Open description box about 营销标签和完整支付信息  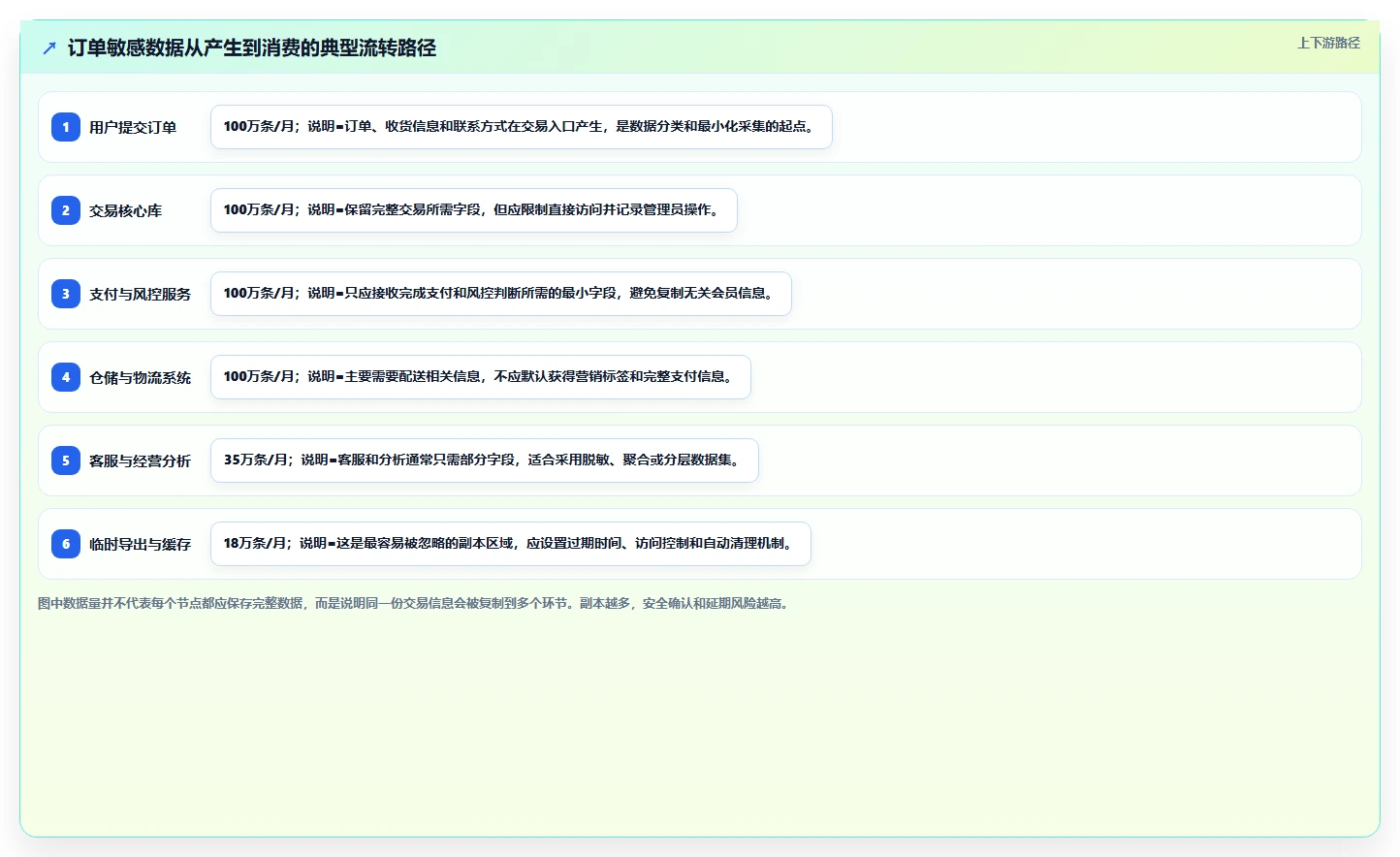click(x=481, y=377)
